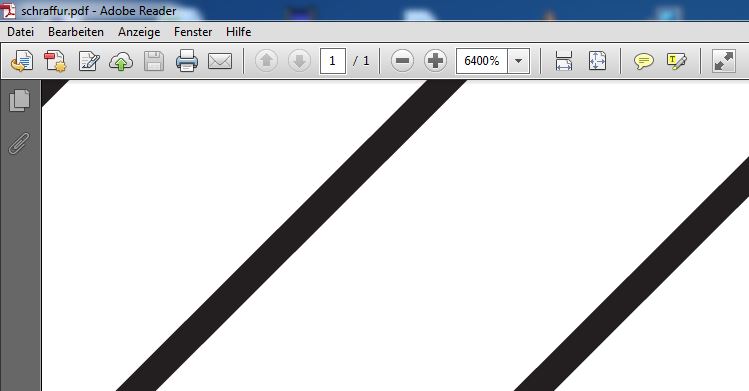Click the cloud upload icon
The height and width of the screenshot is (391, 749).
(121, 62)
